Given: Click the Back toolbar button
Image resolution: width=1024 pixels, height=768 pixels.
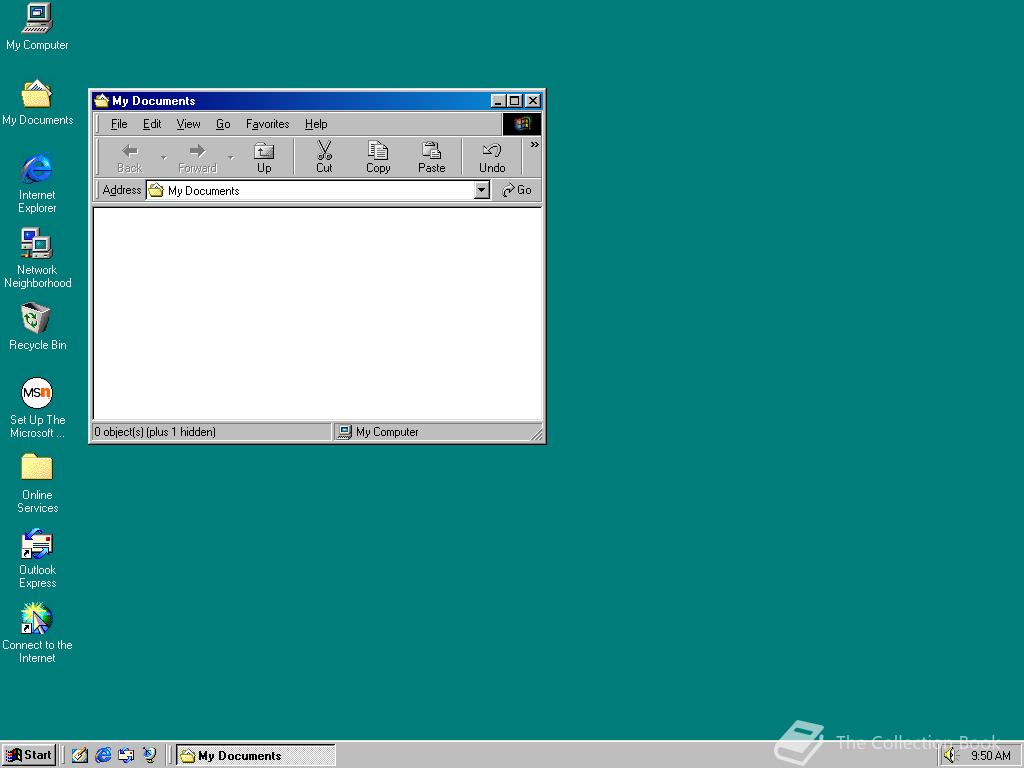Looking at the screenshot, I should pos(129,158).
